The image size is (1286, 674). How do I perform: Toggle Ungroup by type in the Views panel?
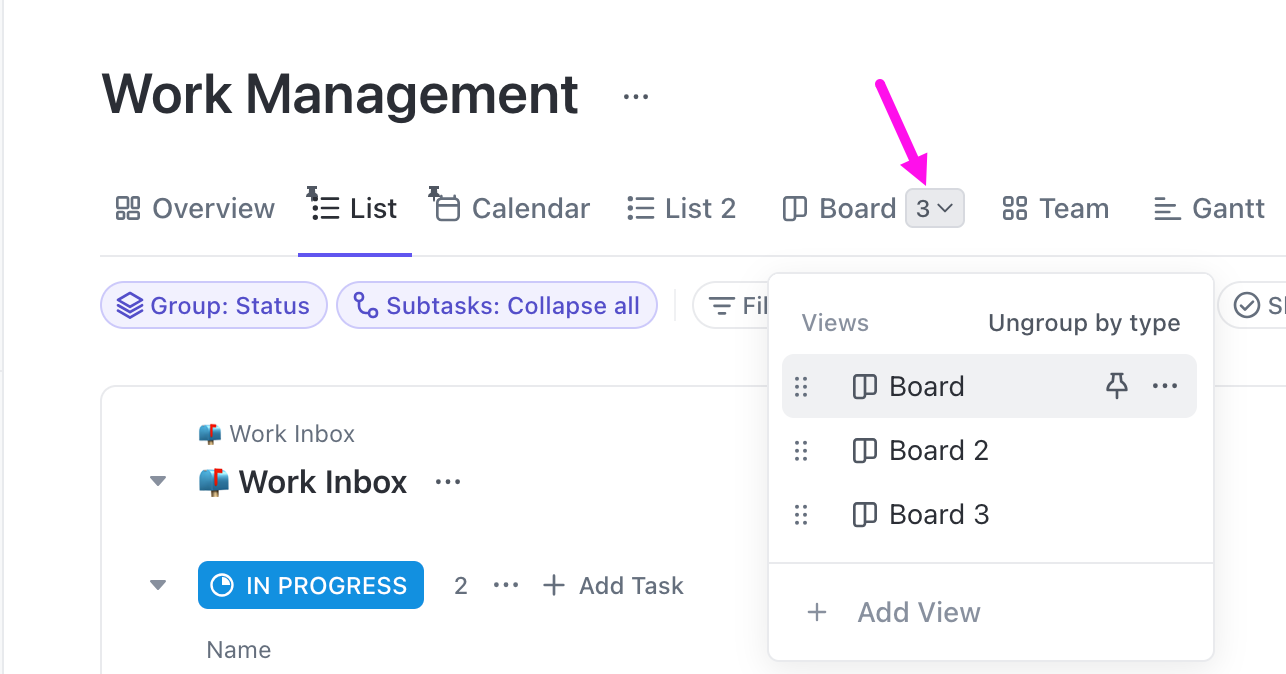point(1083,322)
